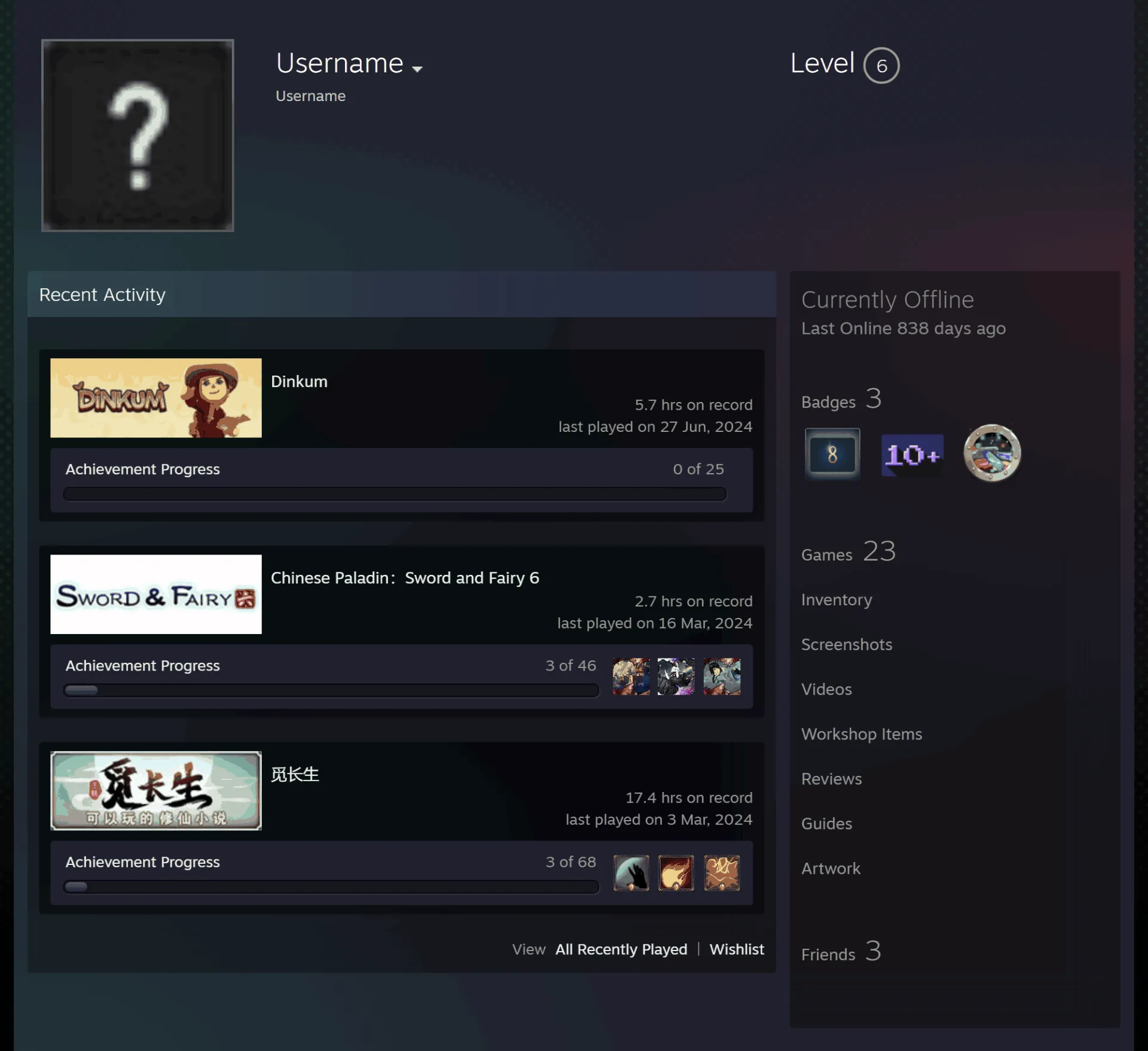Screen dimensions: 1148x1051
Task: Open the first badge showing number 8
Action: (832, 454)
